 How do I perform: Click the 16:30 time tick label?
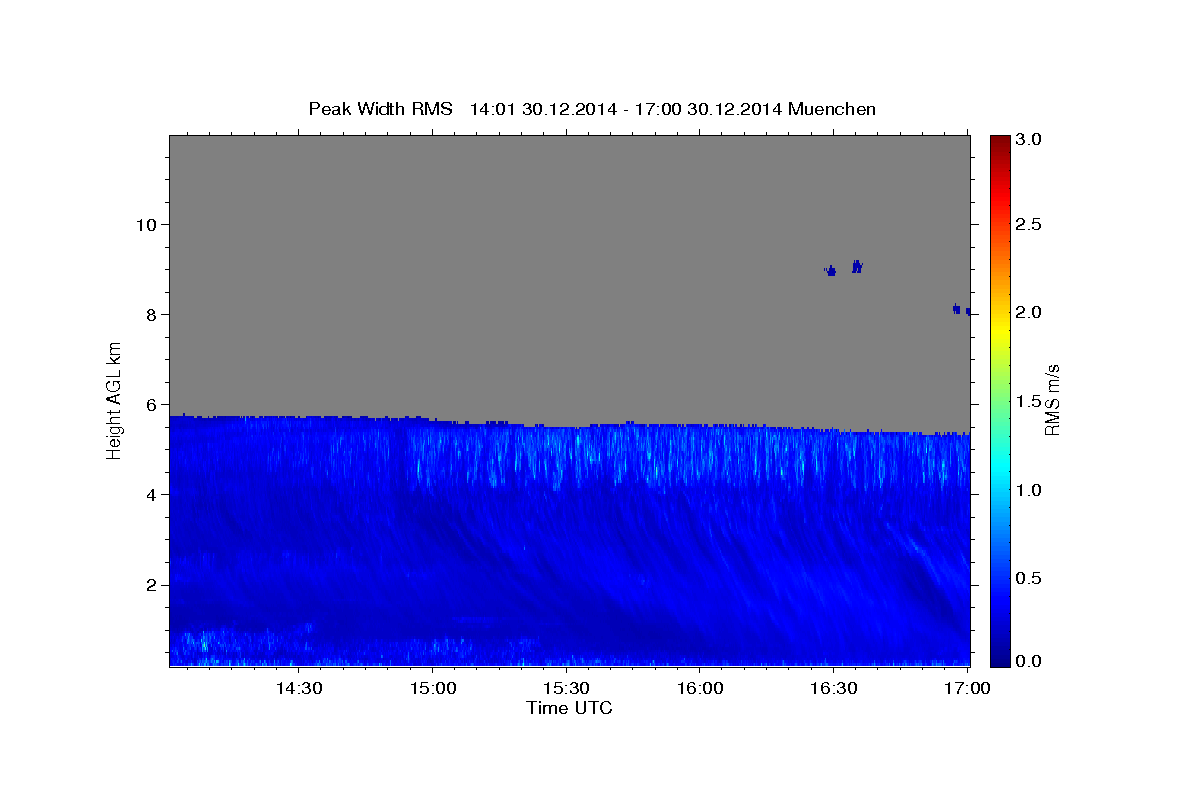[x=834, y=688]
